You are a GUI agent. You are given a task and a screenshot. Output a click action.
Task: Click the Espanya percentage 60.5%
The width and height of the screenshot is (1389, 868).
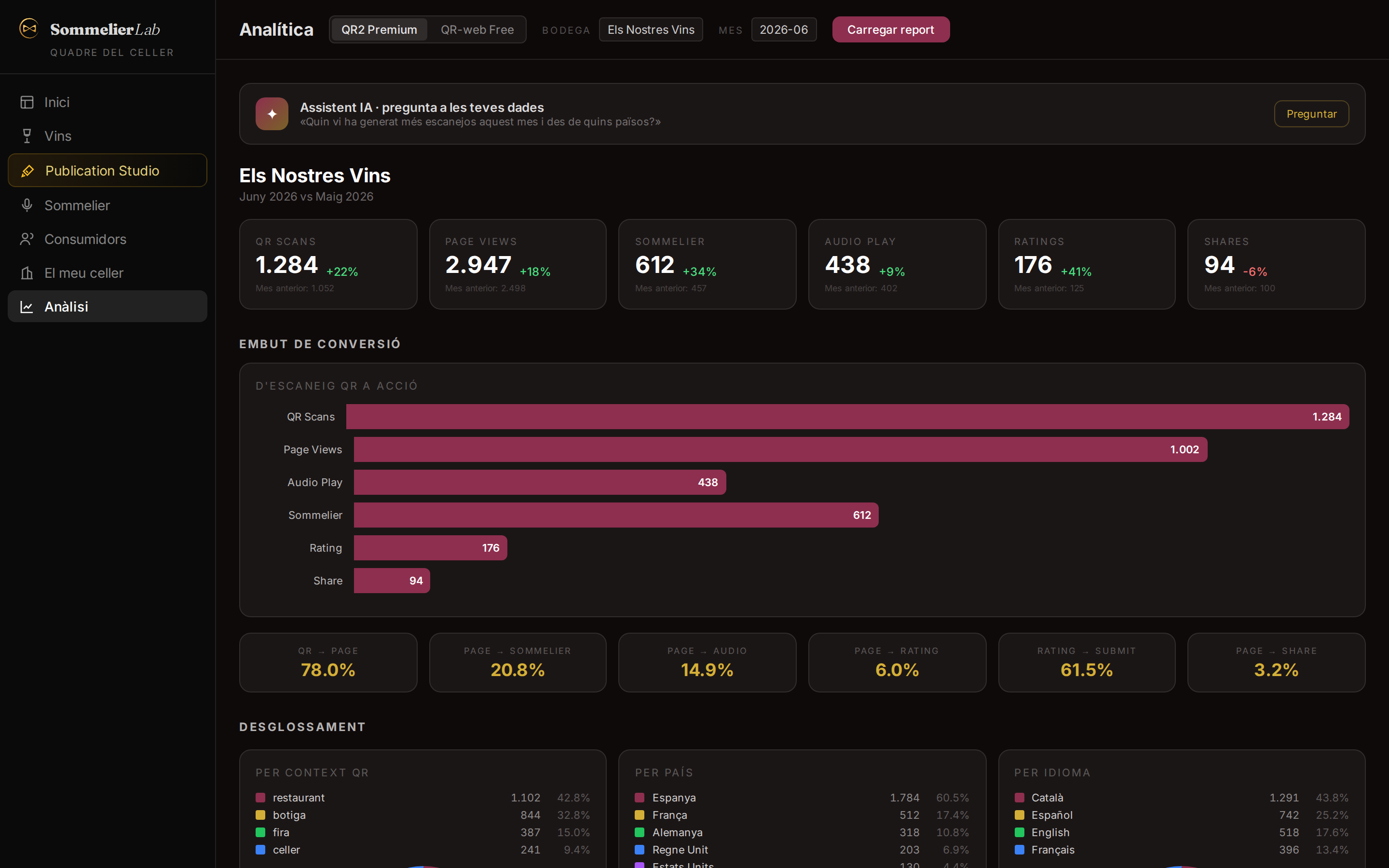click(952, 798)
